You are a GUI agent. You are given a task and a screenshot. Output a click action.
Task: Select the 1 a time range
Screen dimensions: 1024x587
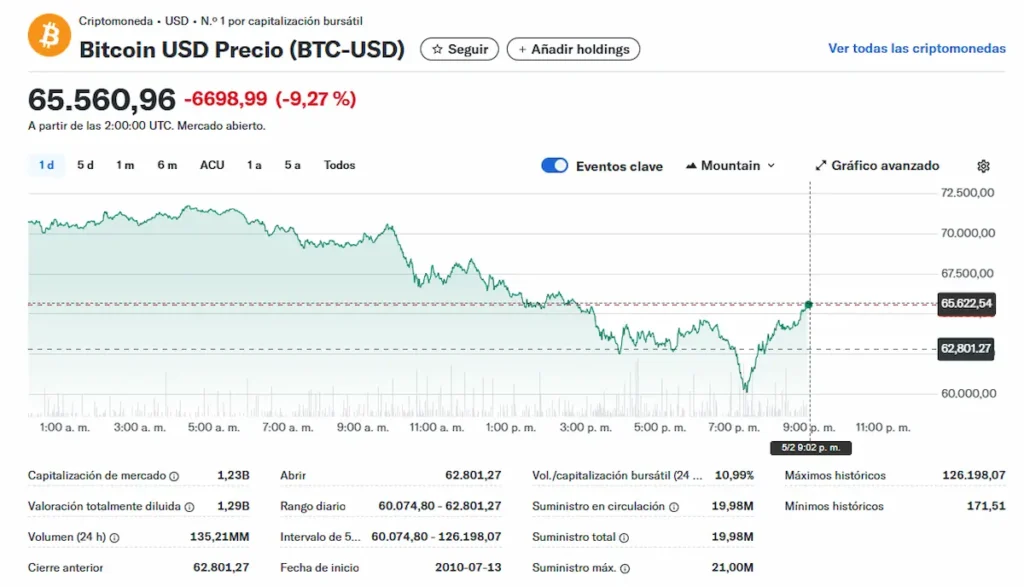click(x=254, y=165)
